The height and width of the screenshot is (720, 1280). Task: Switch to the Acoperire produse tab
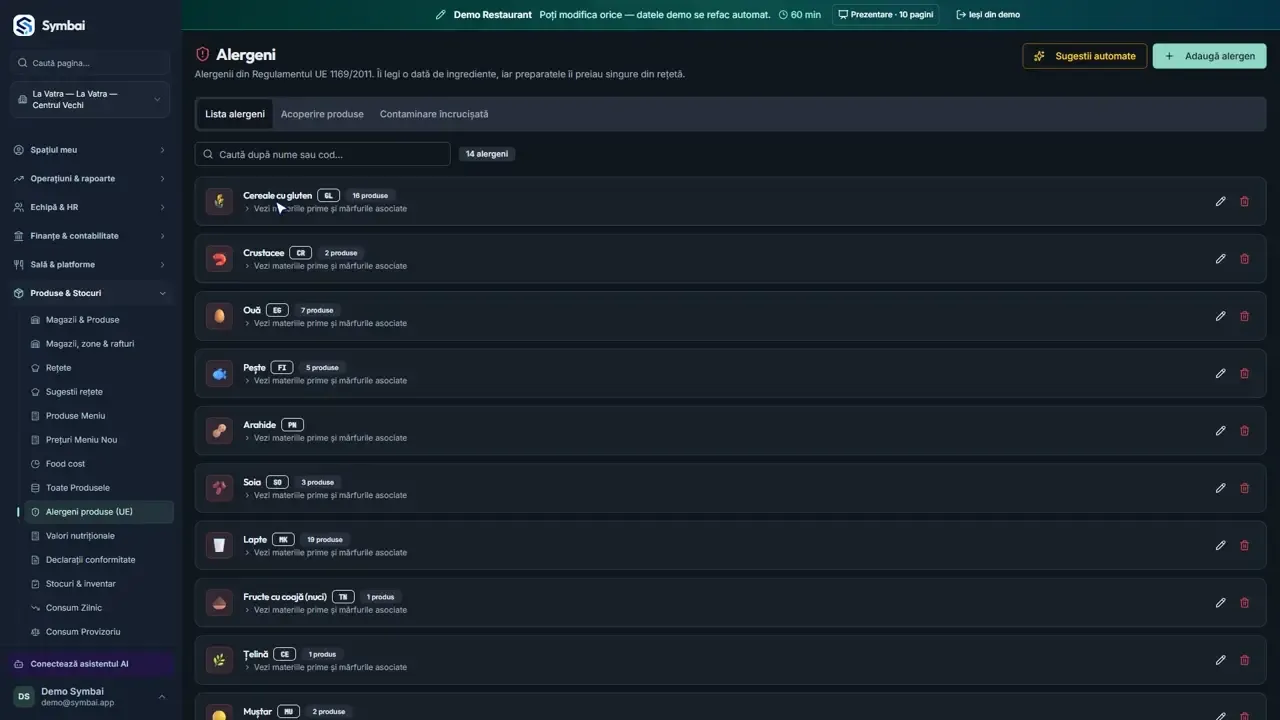tap(322, 114)
